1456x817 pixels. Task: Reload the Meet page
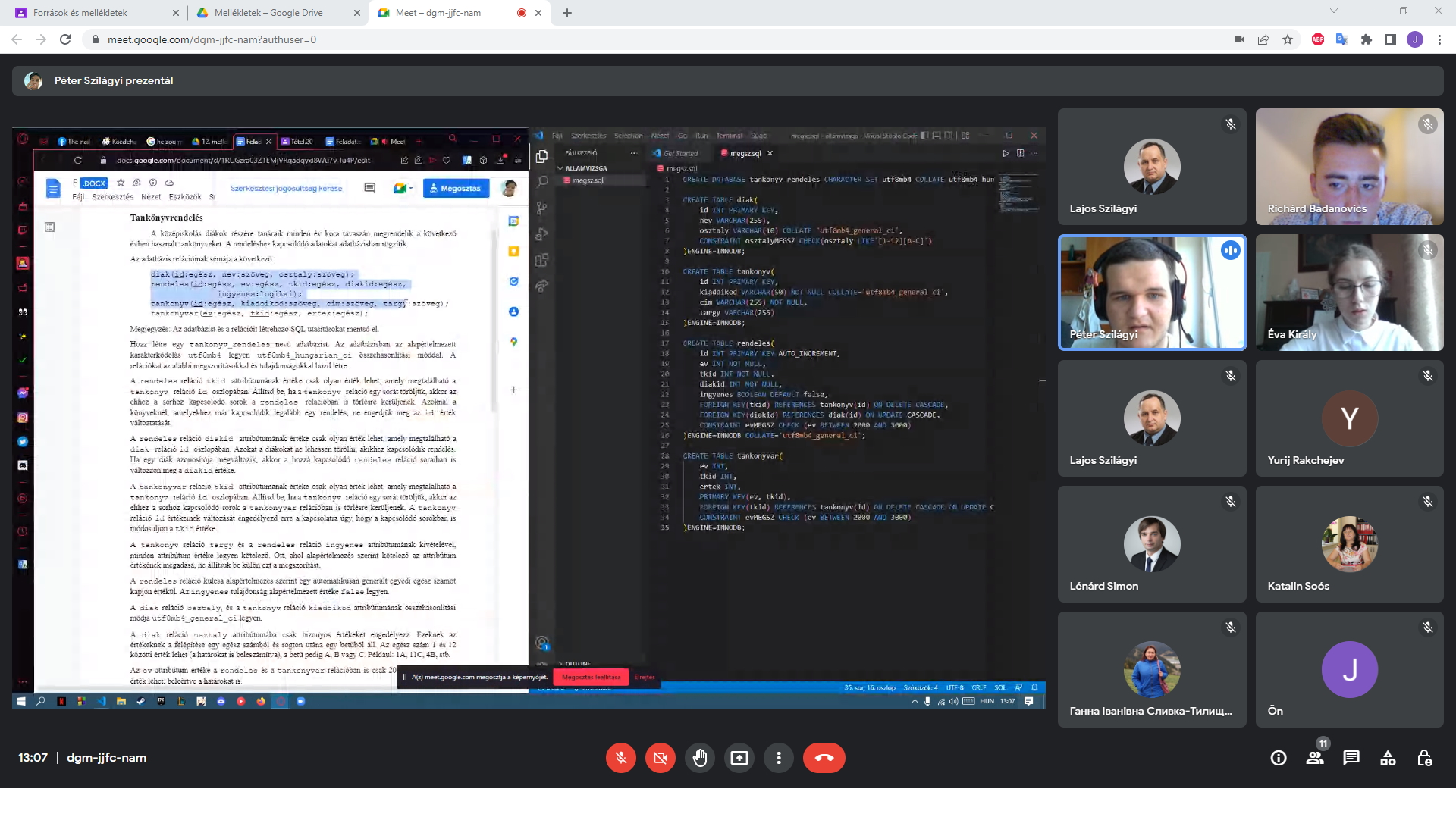[65, 39]
